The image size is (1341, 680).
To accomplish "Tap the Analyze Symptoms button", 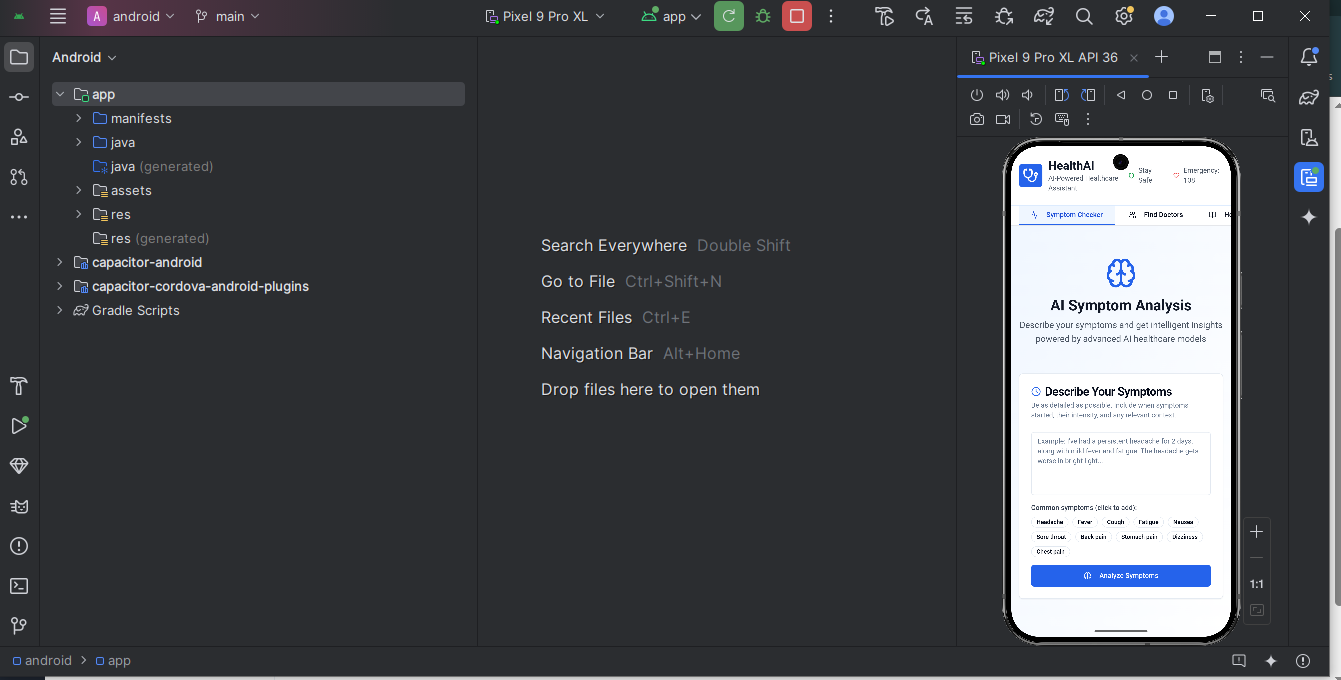I will tap(1121, 576).
